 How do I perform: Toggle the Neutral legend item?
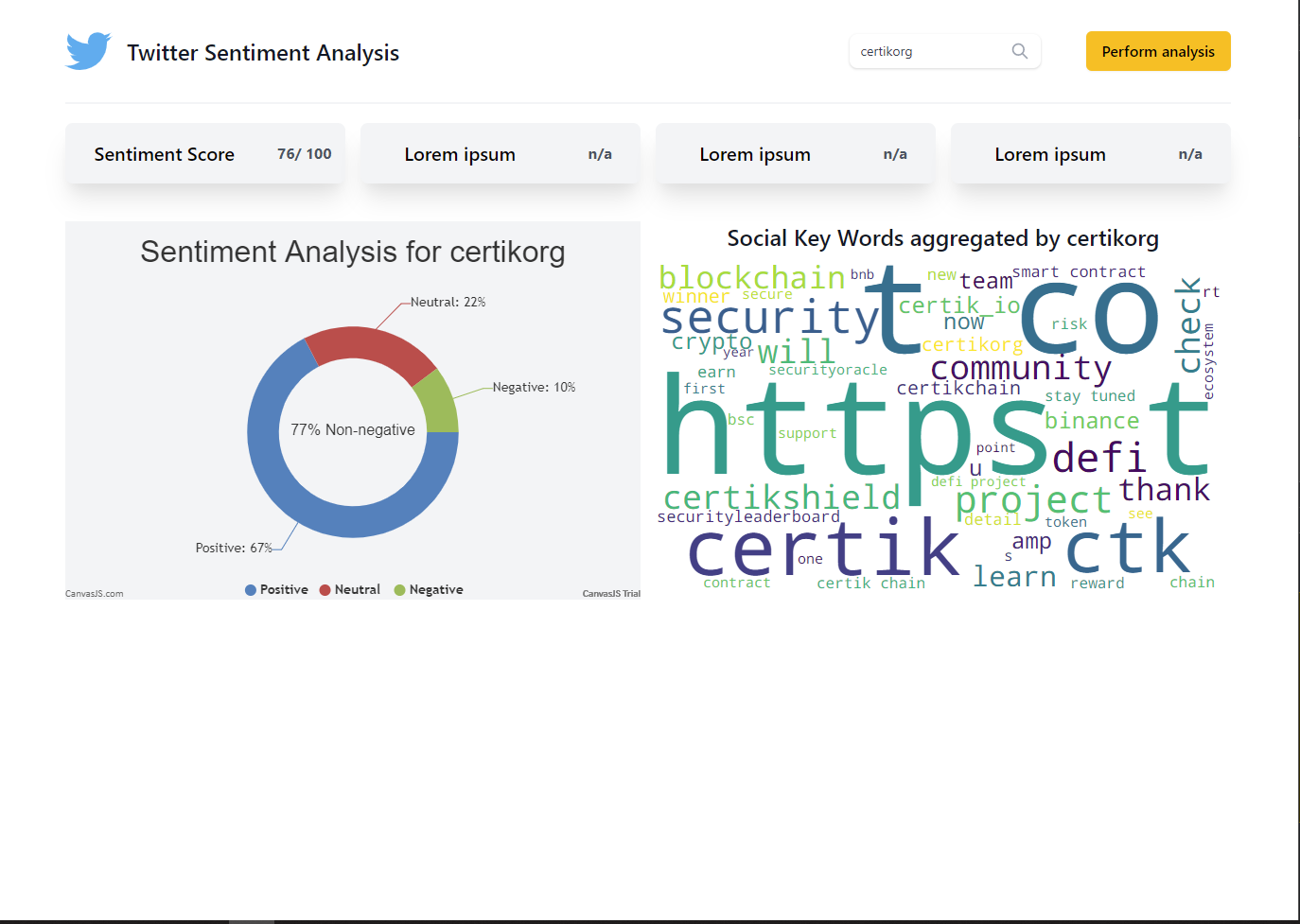(x=350, y=589)
